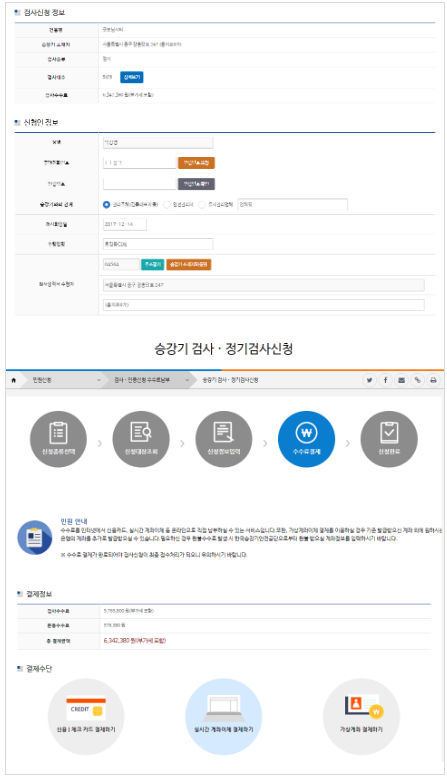Click the 수령방법 field
Screen dimensions: 447x779
point(158,244)
